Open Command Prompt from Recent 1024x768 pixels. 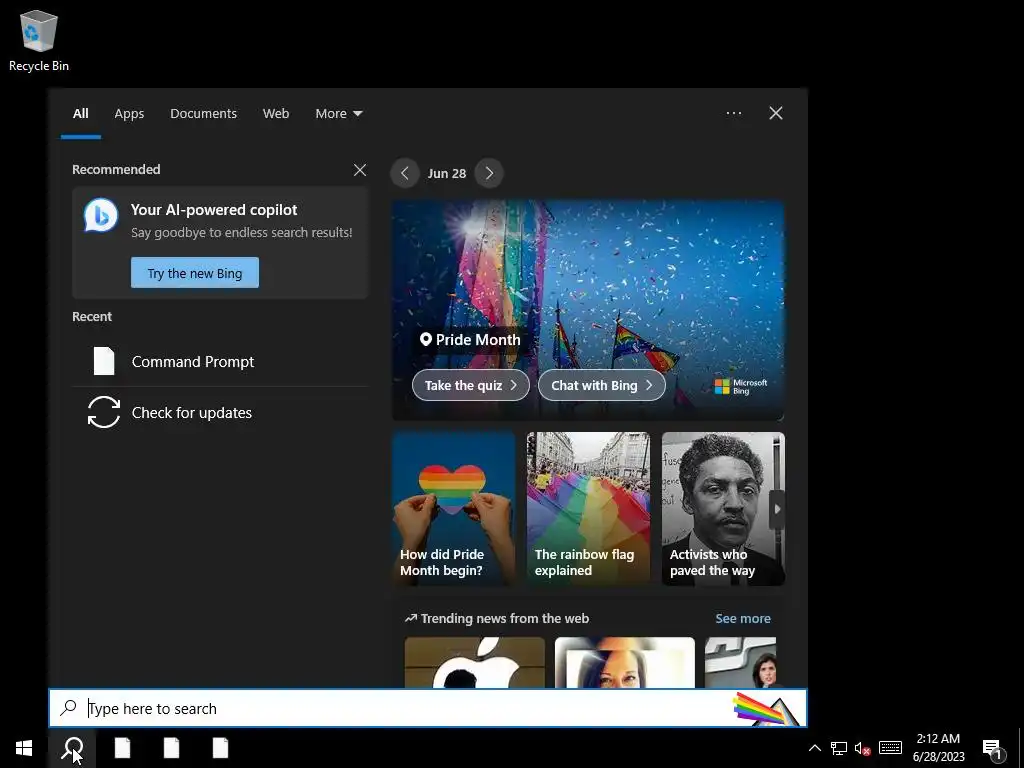pyautogui.click(x=220, y=361)
